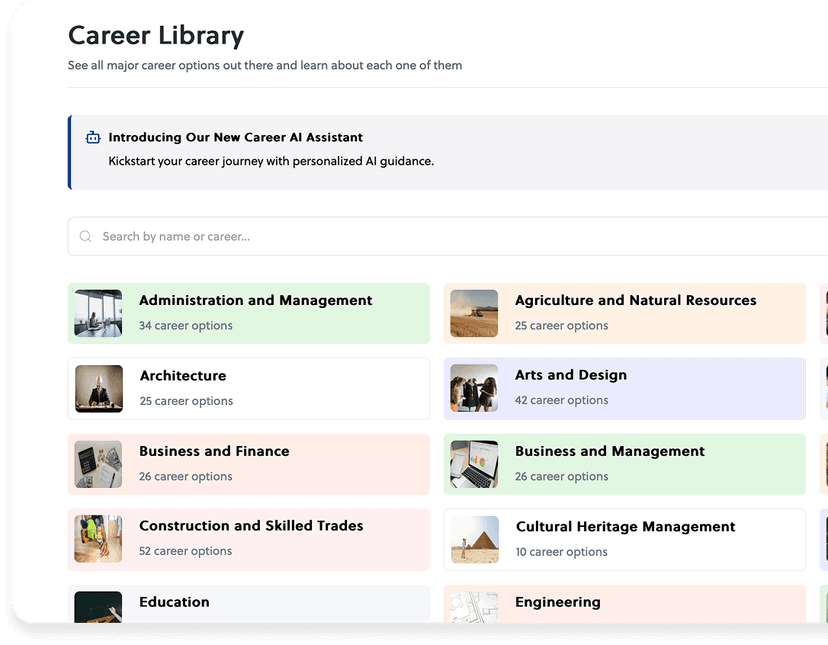Image resolution: width=828 pixels, height=645 pixels.
Task: Click the laptop image on Business and Management card
Action: [473, 463]
